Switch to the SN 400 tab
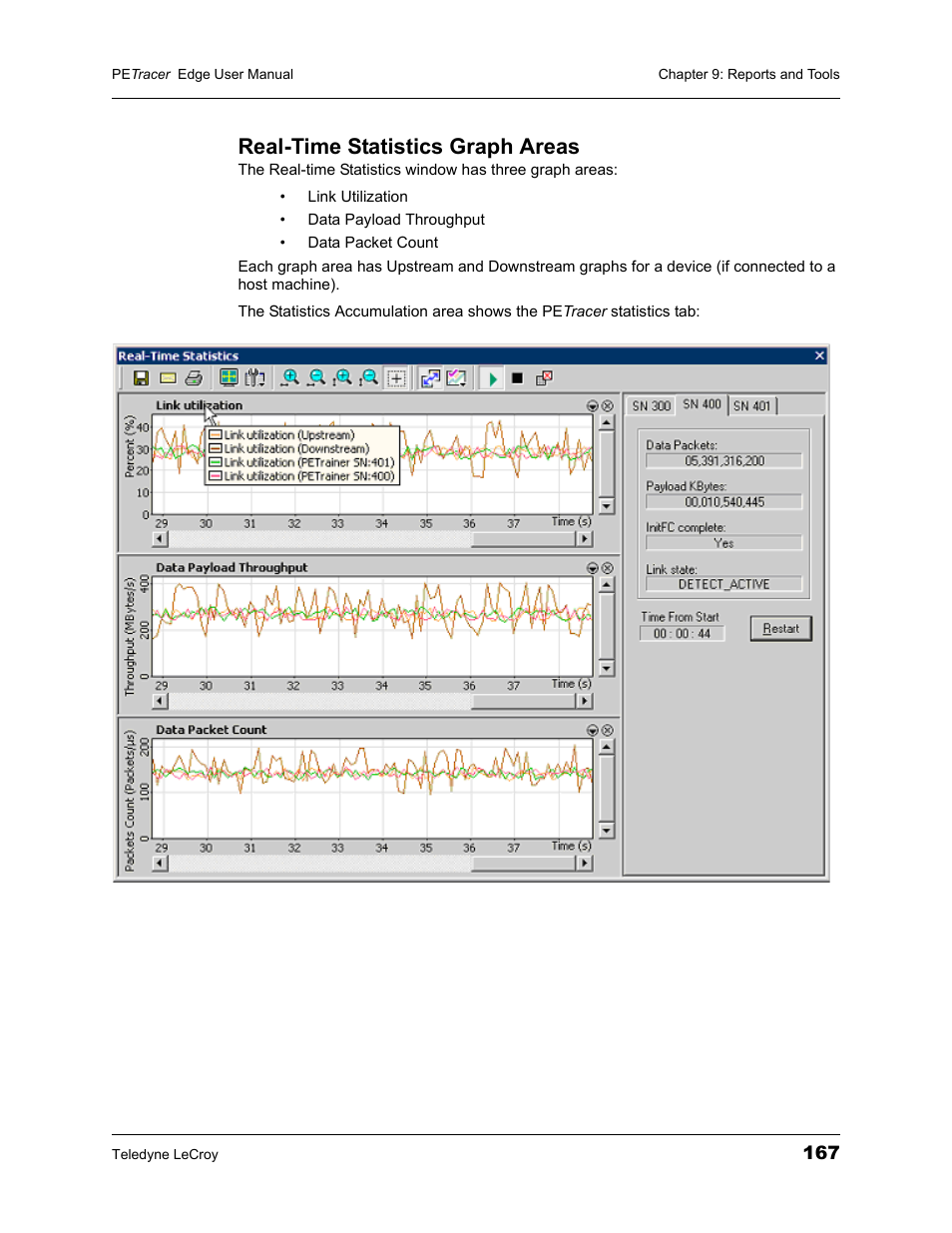This screenshot has width=952, height=1233. (x=702, y=404)
